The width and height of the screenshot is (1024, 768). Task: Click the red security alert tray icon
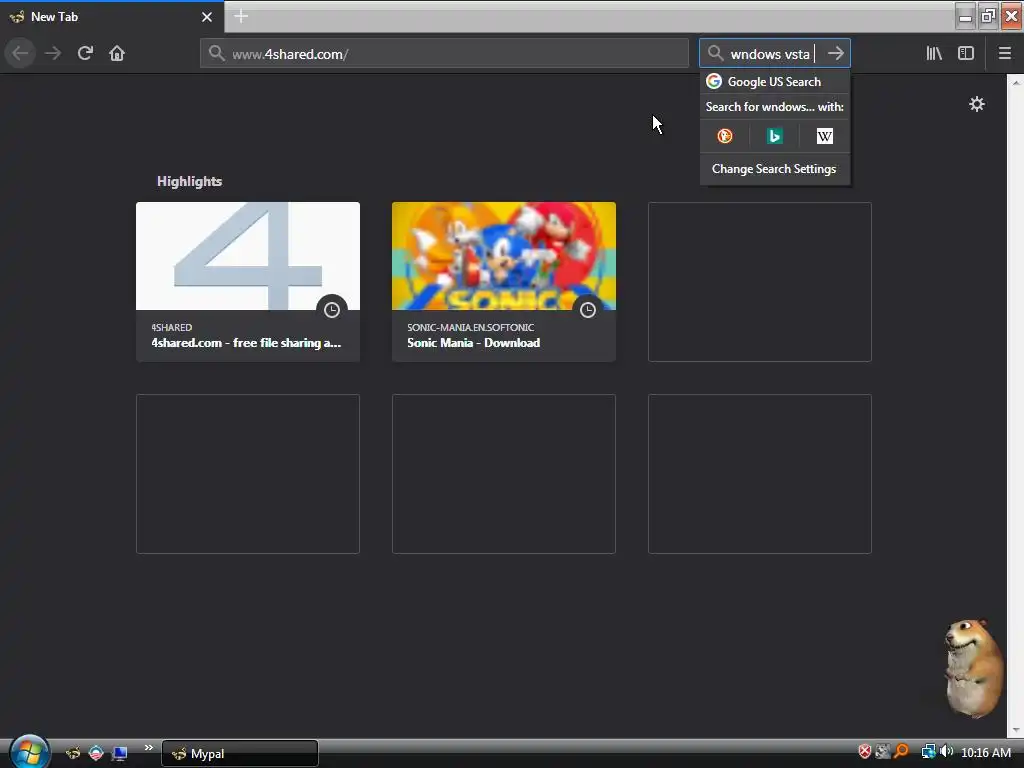865,752
